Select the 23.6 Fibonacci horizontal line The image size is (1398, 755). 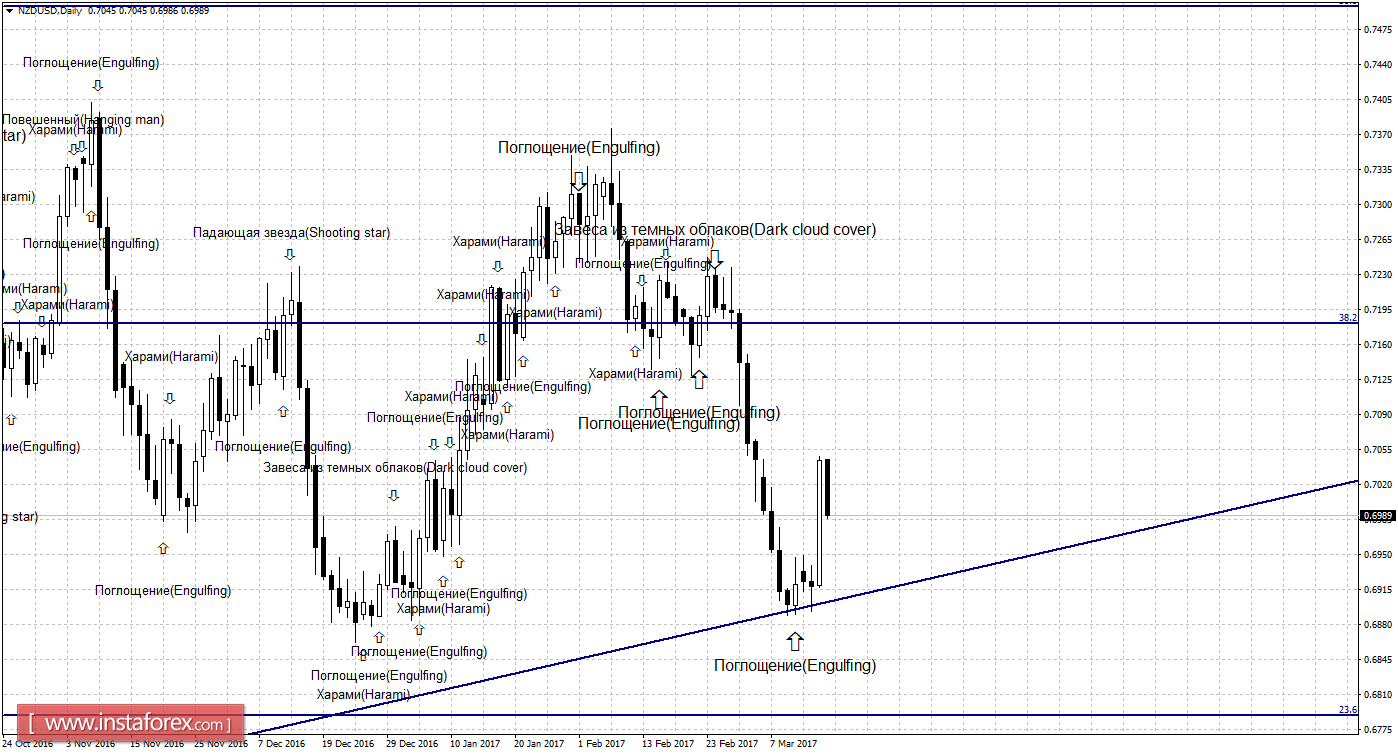click(x=680, y=715)
